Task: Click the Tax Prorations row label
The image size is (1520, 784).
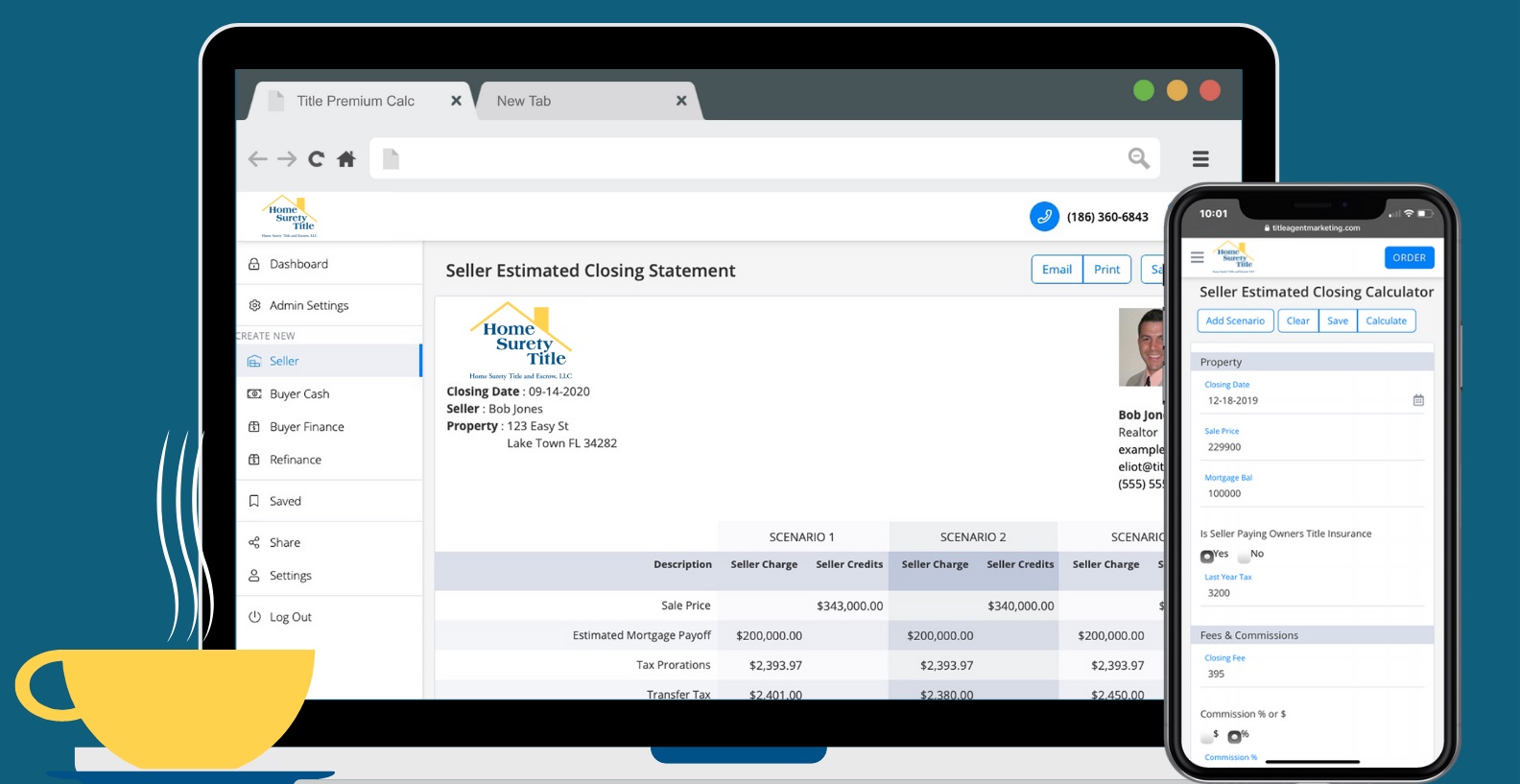Action: [674, 665]
